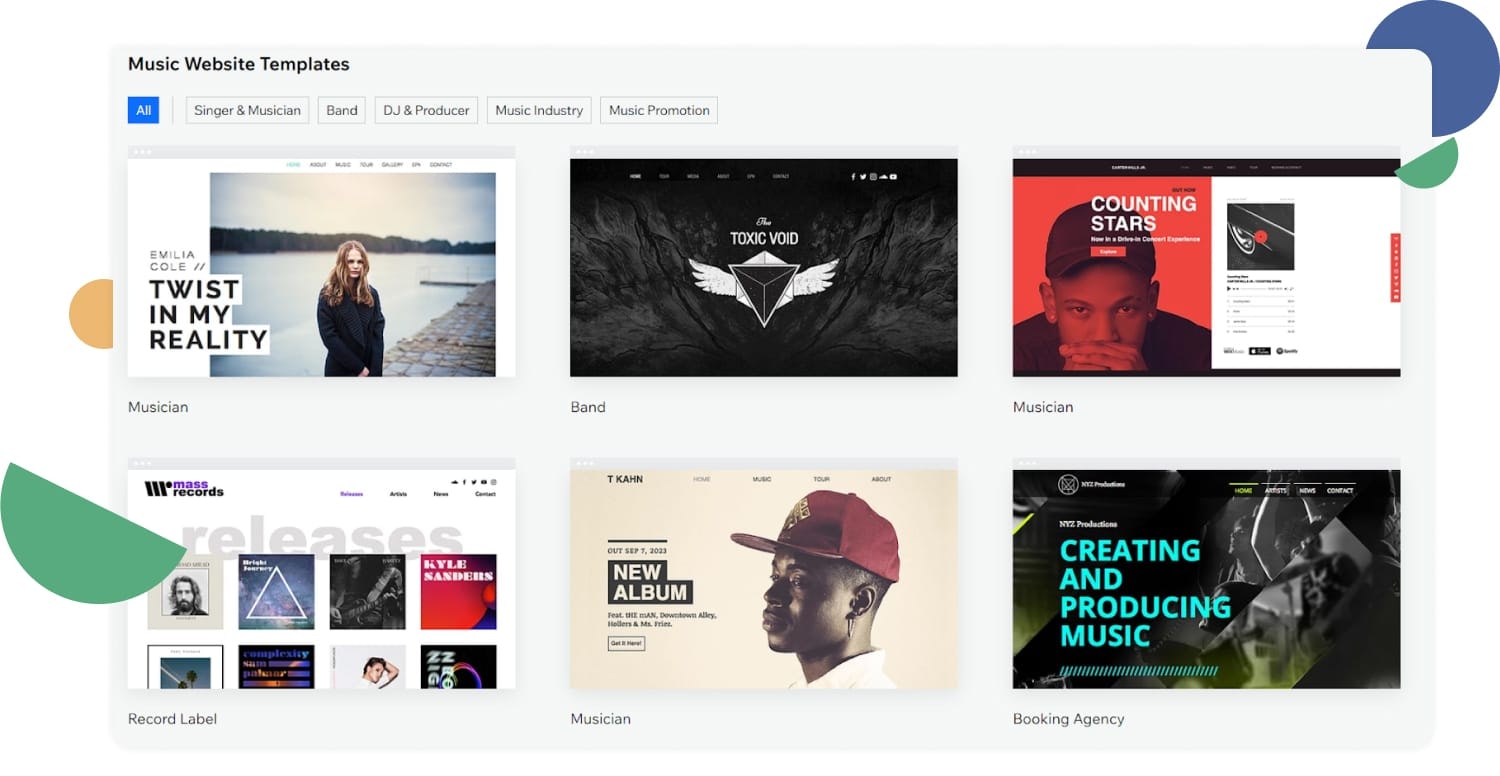
Task: Click the Get It Here button
Action: 626,643
